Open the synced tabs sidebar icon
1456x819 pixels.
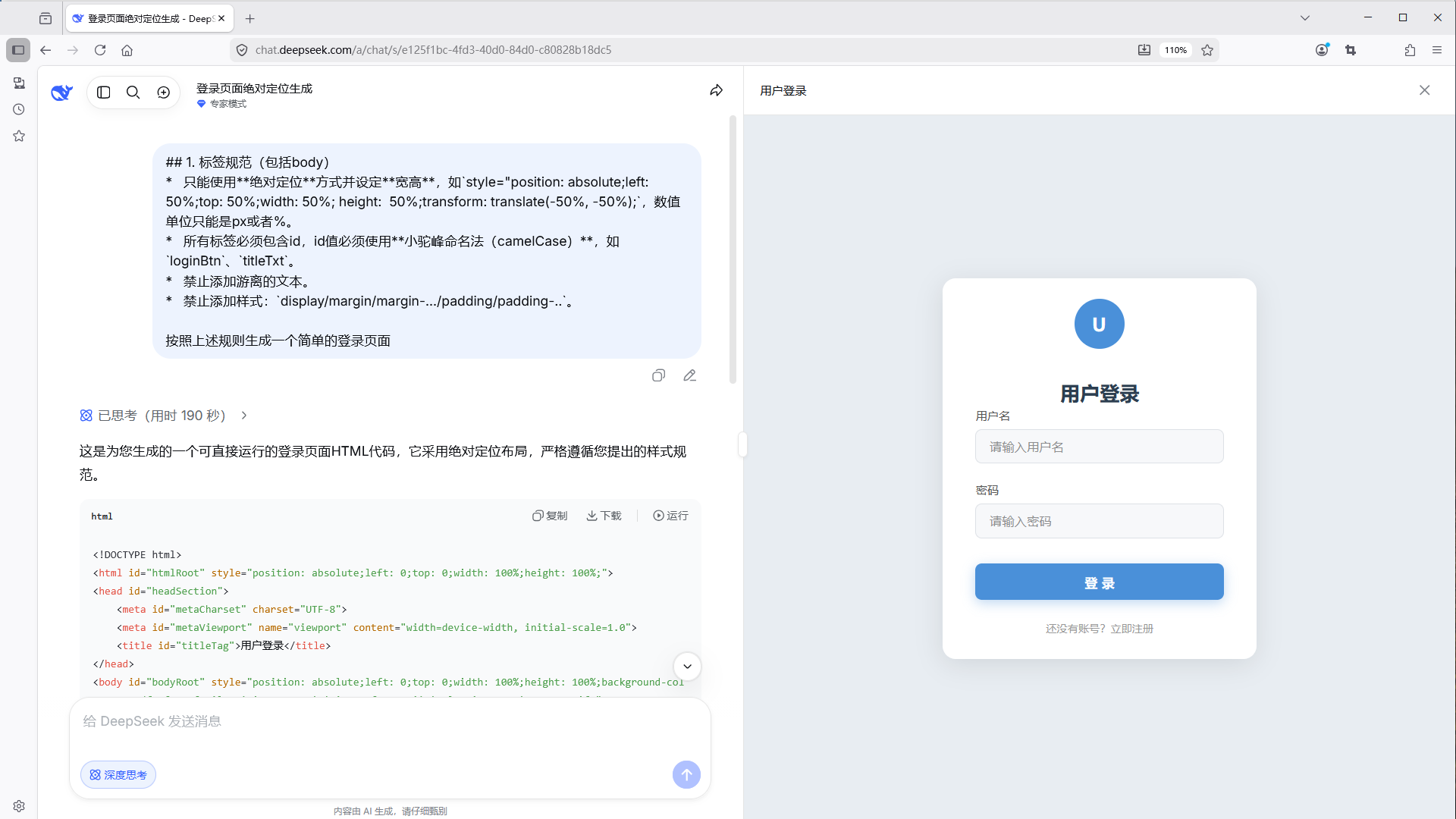click(19, 83)
